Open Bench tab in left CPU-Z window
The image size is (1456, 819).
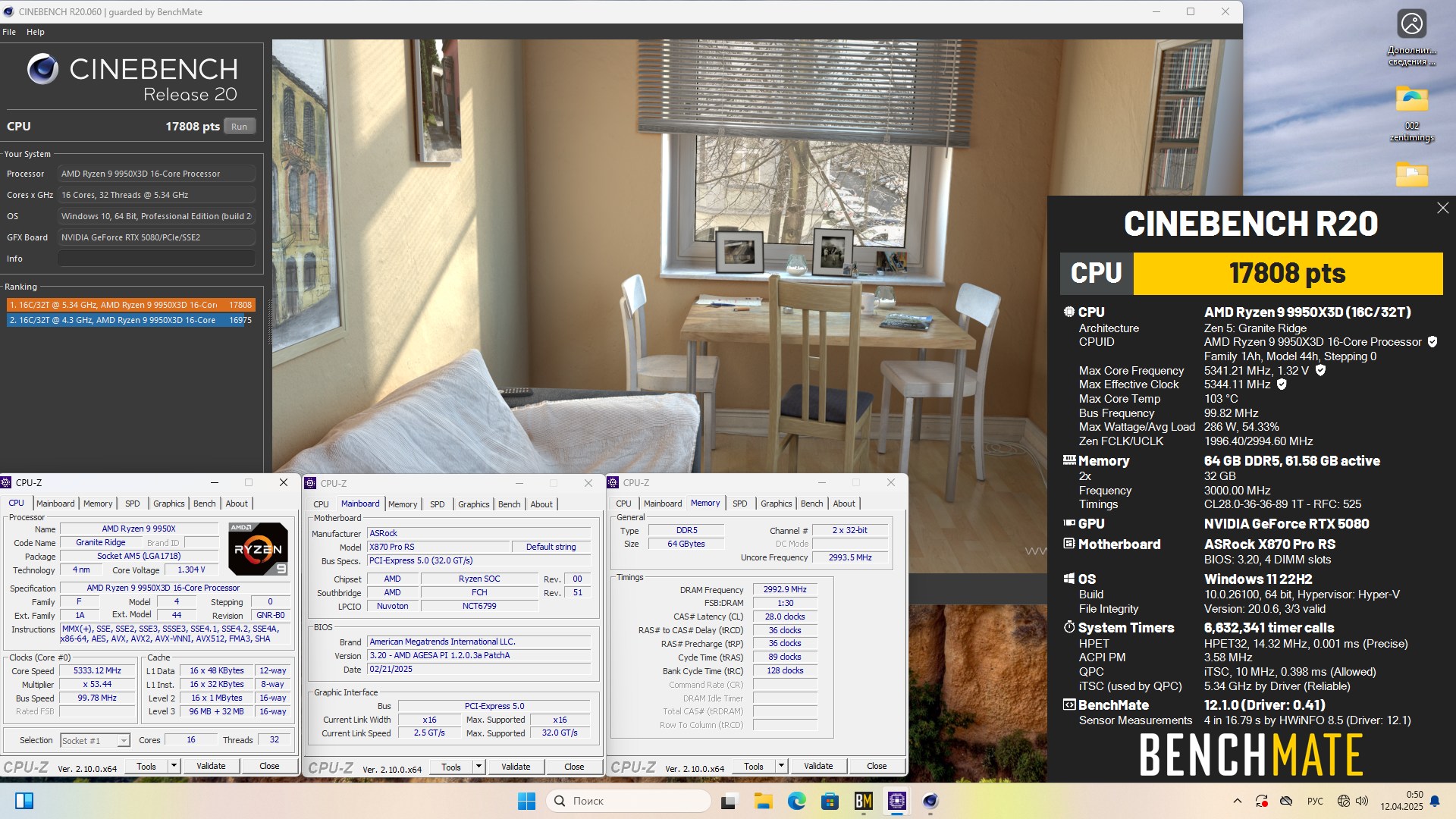tap(204, 504)
